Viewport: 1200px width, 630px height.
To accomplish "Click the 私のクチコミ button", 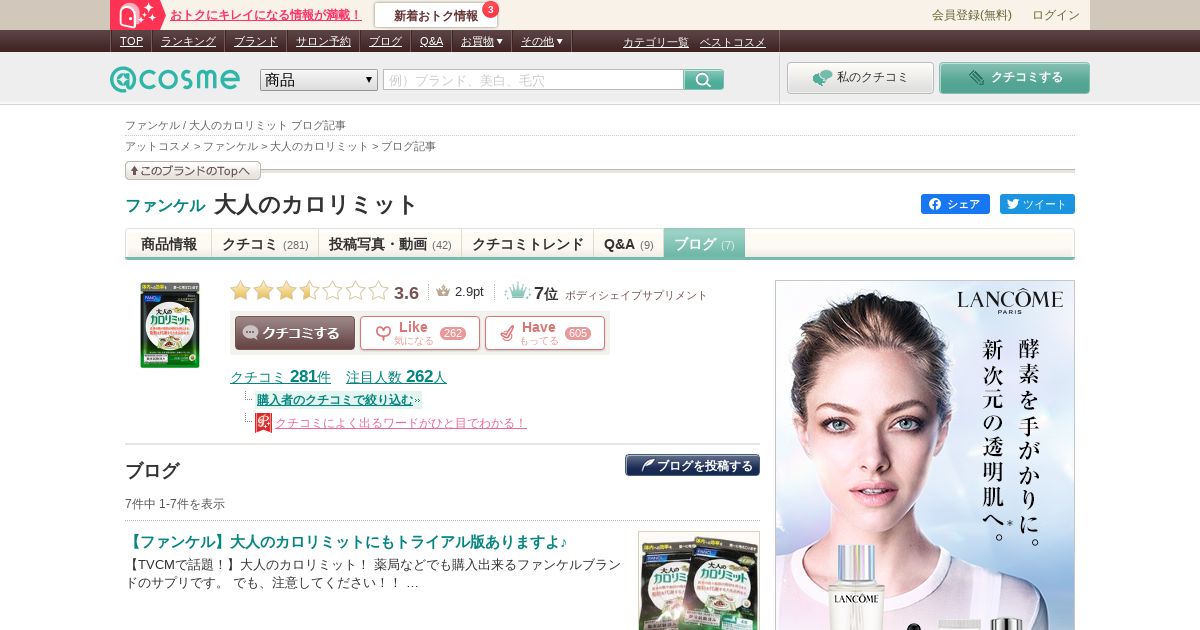I will tap(860, 78).
